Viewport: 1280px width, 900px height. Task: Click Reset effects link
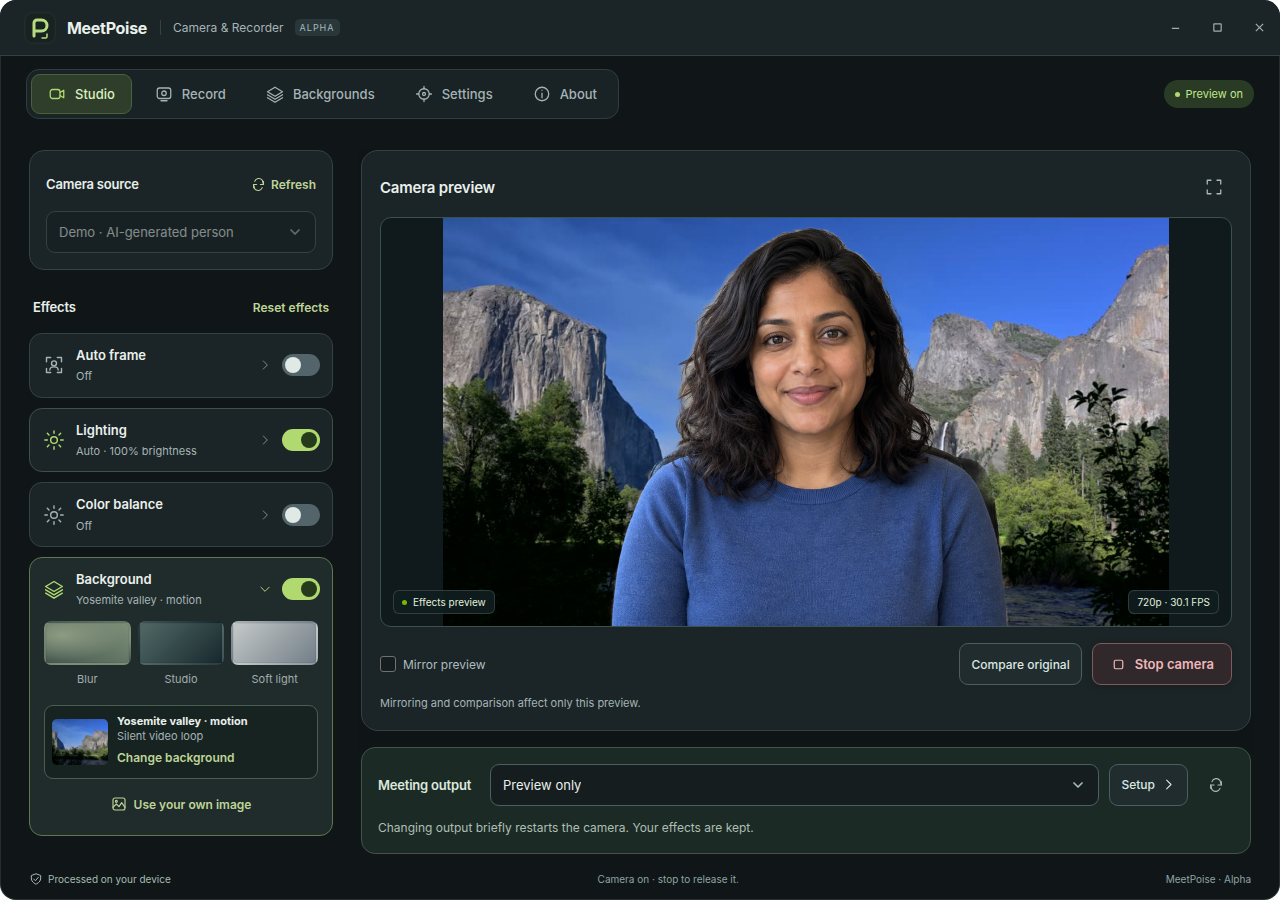(x=291, y=308)
